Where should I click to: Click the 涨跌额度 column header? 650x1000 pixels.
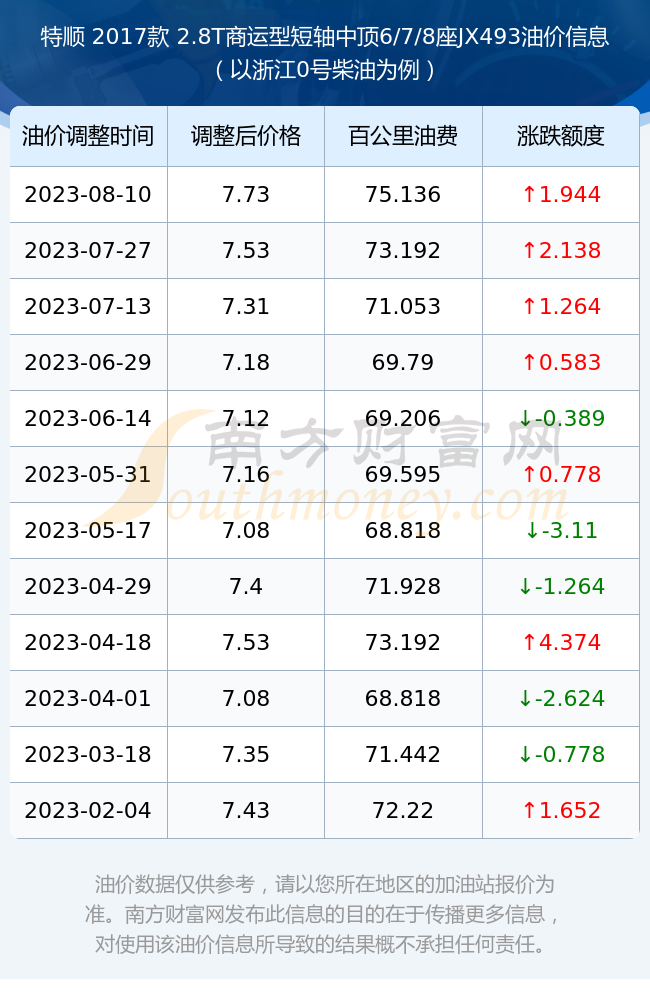point(561,136)
